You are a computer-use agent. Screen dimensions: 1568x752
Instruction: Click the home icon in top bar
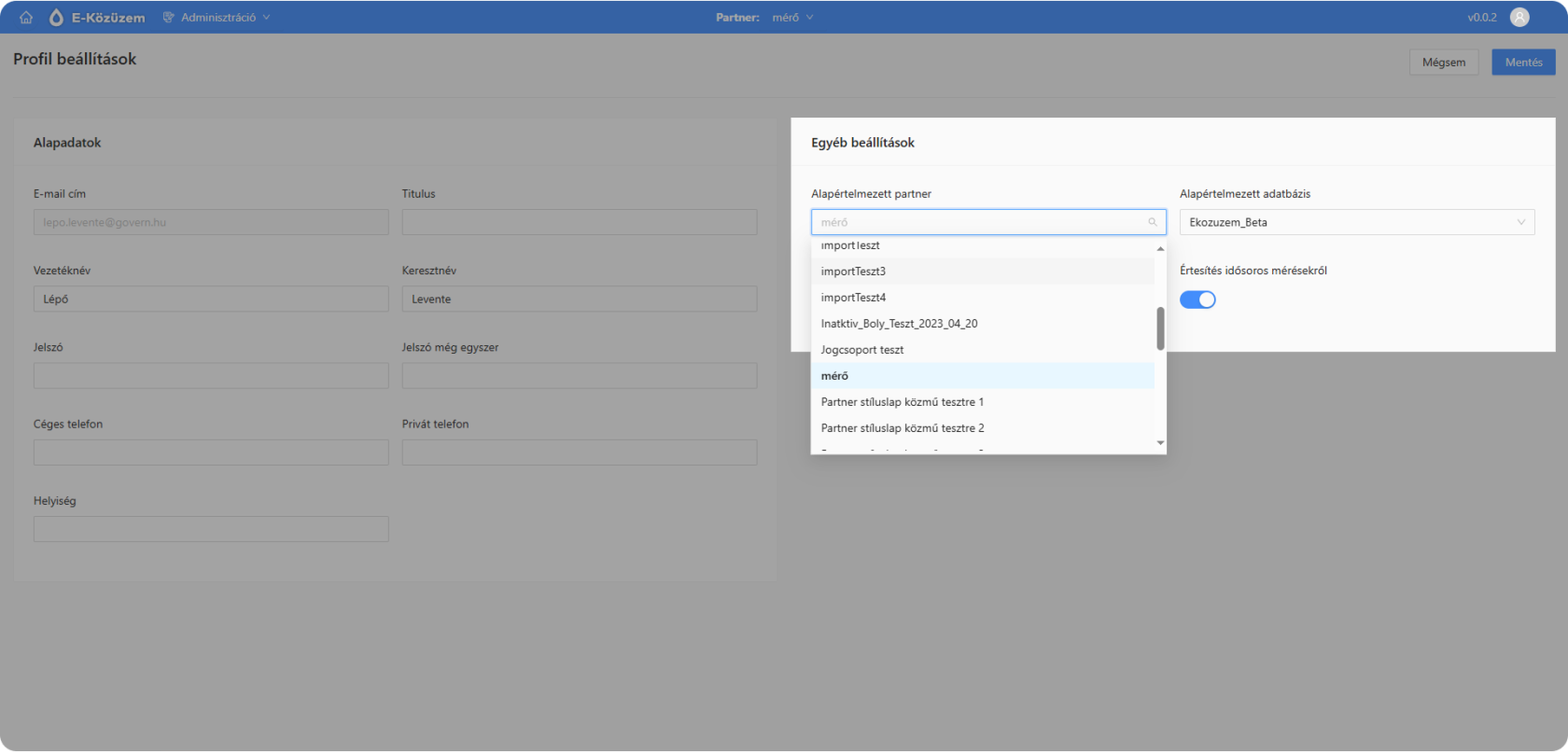pyautogui.click(x=26, y=18)
